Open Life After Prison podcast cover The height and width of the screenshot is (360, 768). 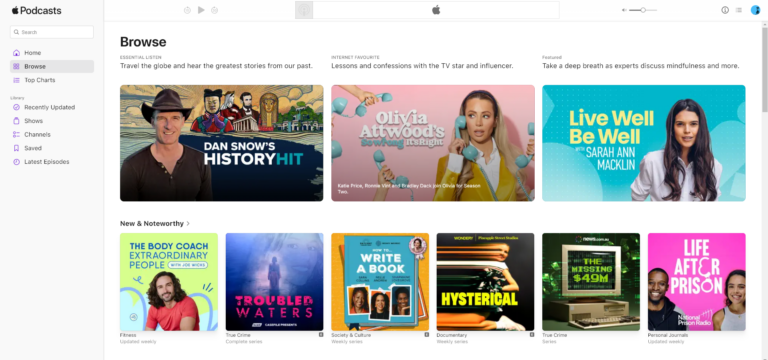(696, 282)
